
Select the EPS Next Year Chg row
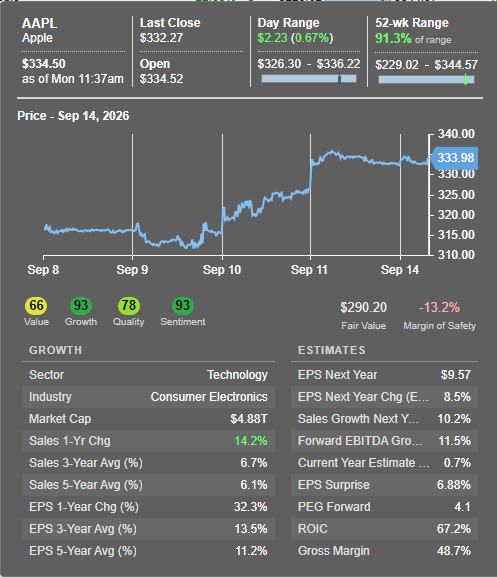384,397
